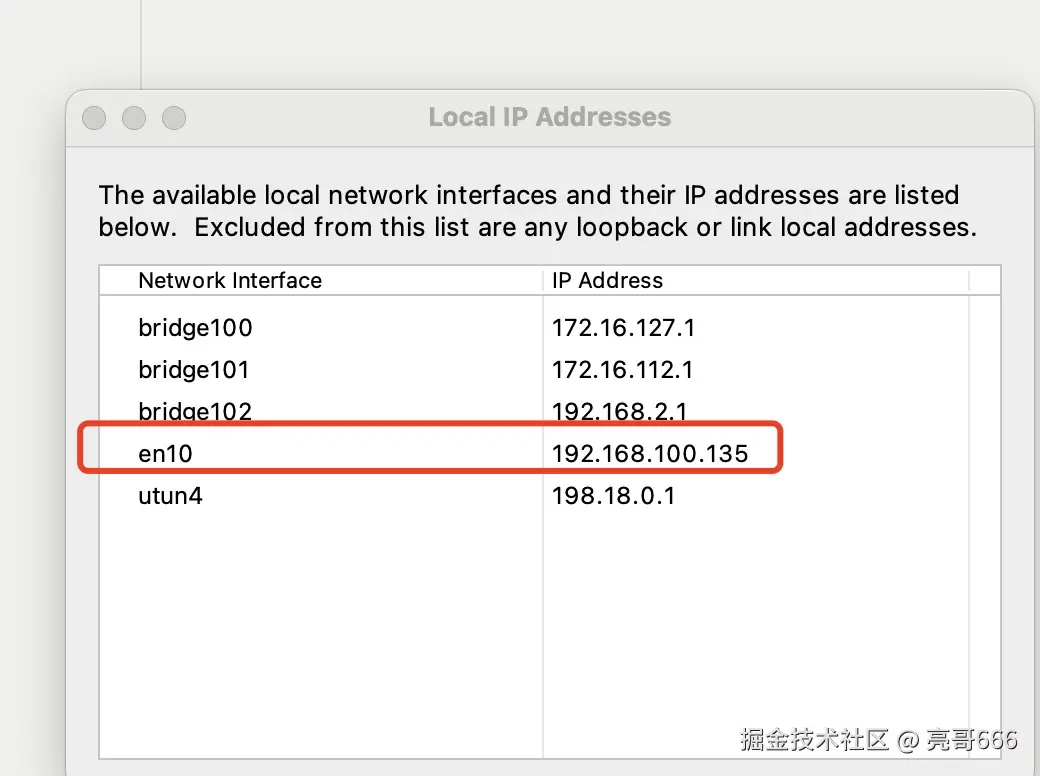Click IP address 172.16.112.1

pyautogui.click(x=622, y=369)
